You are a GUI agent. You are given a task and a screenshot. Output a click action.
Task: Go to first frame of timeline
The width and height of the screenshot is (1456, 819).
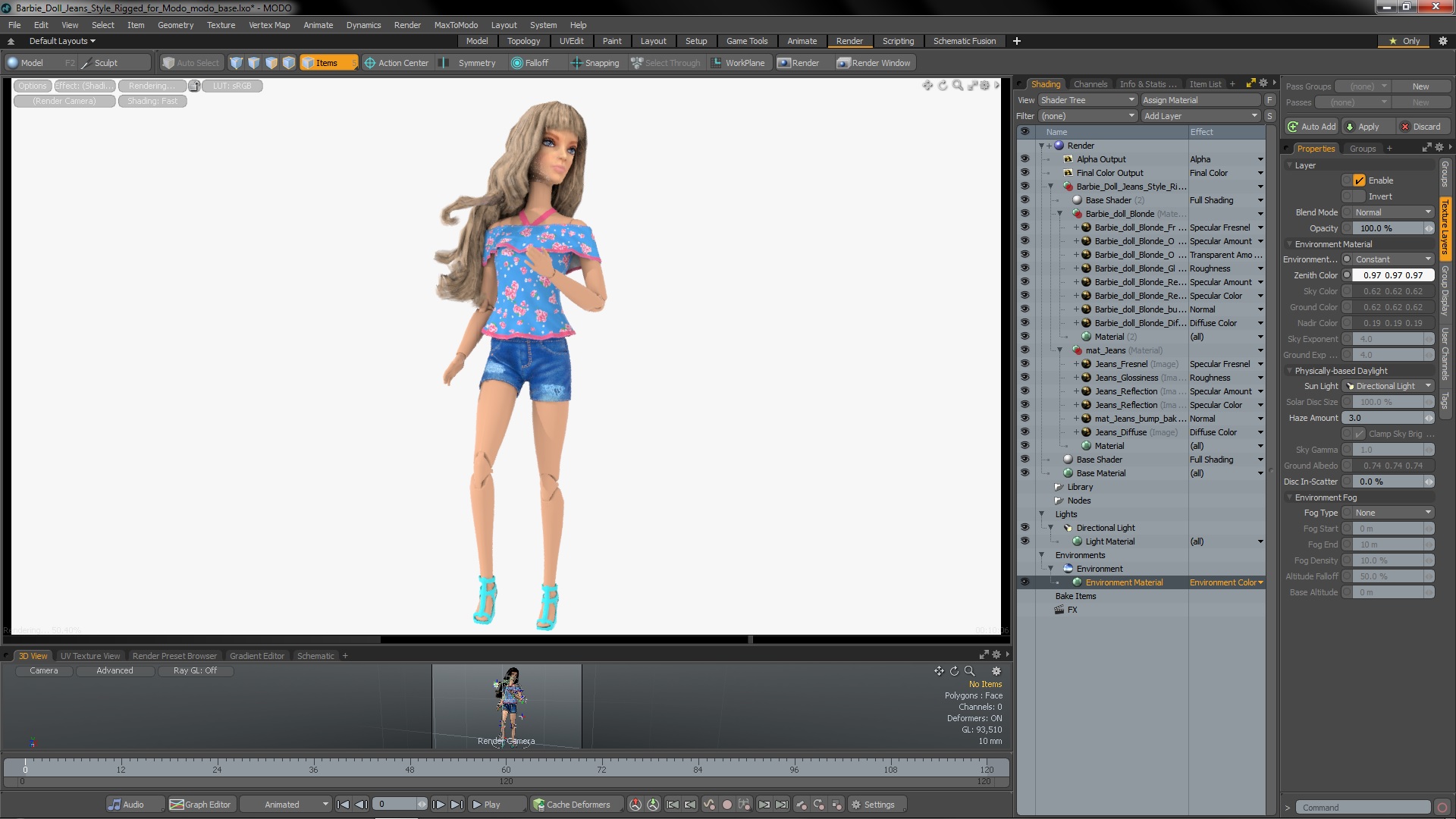(x=344, y=805)
